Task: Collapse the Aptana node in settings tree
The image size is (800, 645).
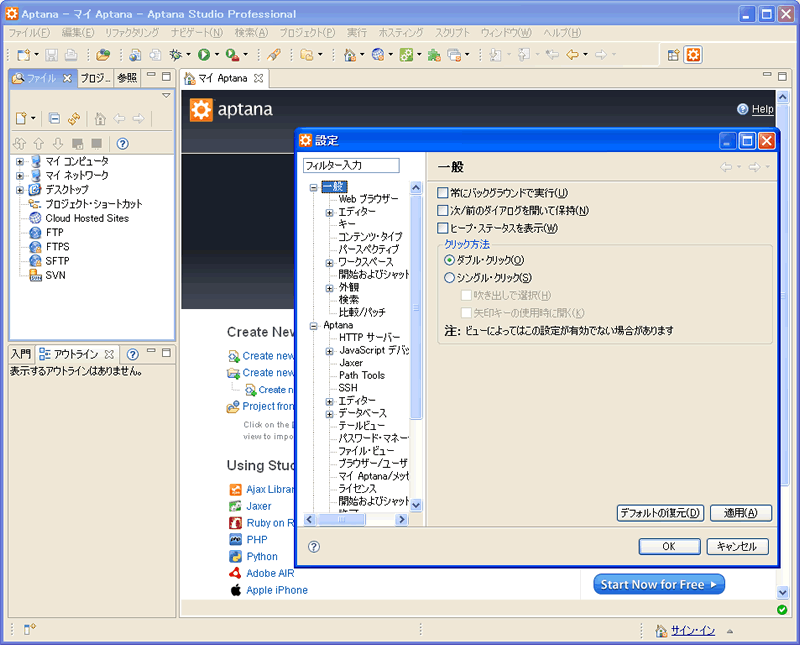Action: pyautogui.click(x=314, y=326)
